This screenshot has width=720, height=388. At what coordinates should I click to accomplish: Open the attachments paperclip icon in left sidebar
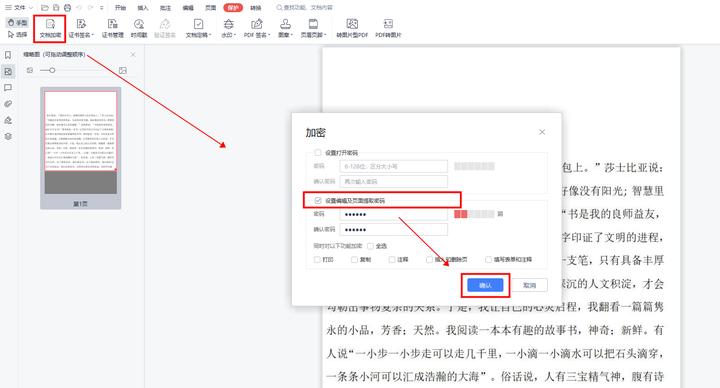pyautogui.click(x=8, y=104)
